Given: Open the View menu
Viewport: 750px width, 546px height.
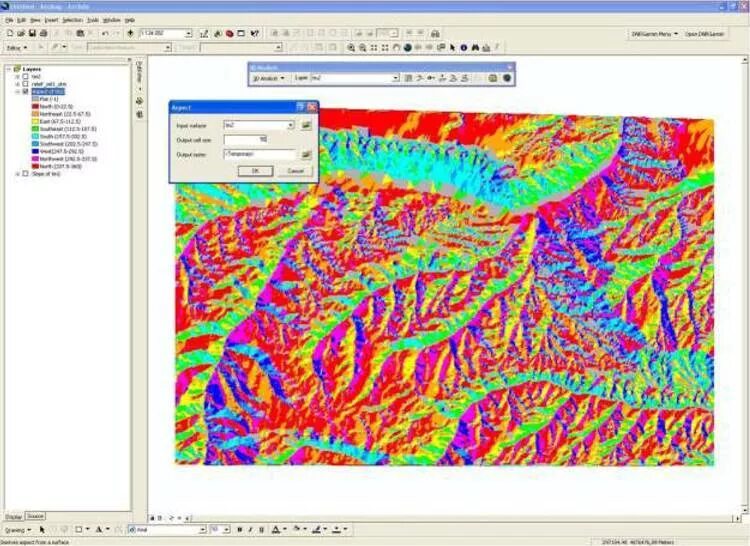Looking at the screenshot, I should (35, 20).
